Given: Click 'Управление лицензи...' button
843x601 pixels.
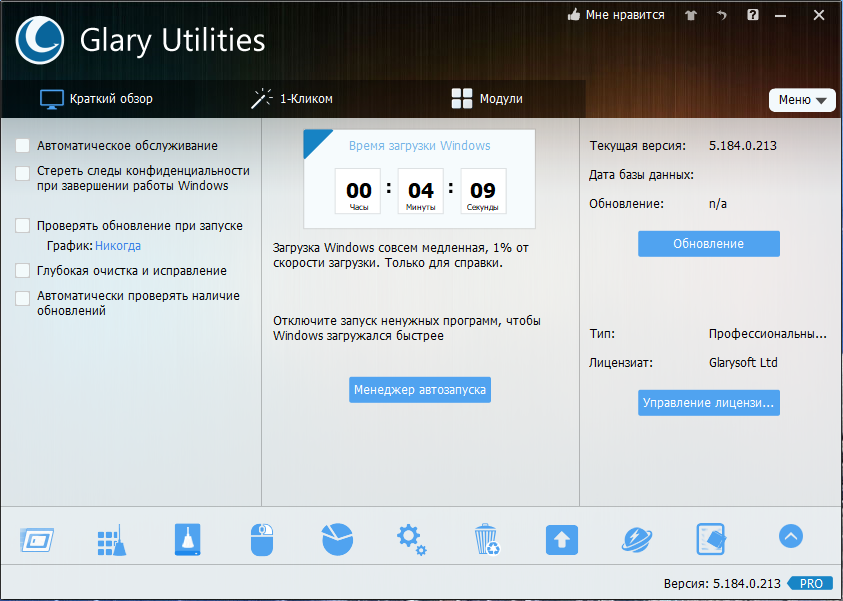Looking at the screenshot, I should pyautogui.click(x=709, y=403).
